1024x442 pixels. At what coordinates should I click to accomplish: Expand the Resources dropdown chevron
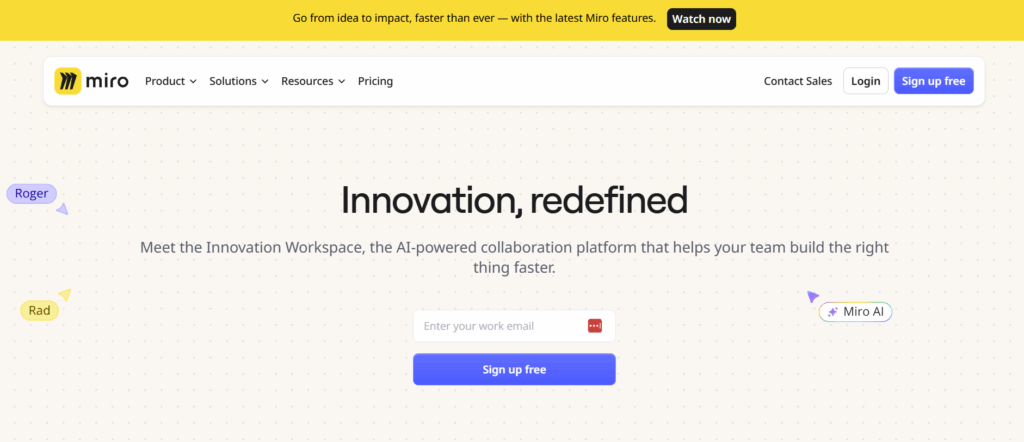[341, 82]
